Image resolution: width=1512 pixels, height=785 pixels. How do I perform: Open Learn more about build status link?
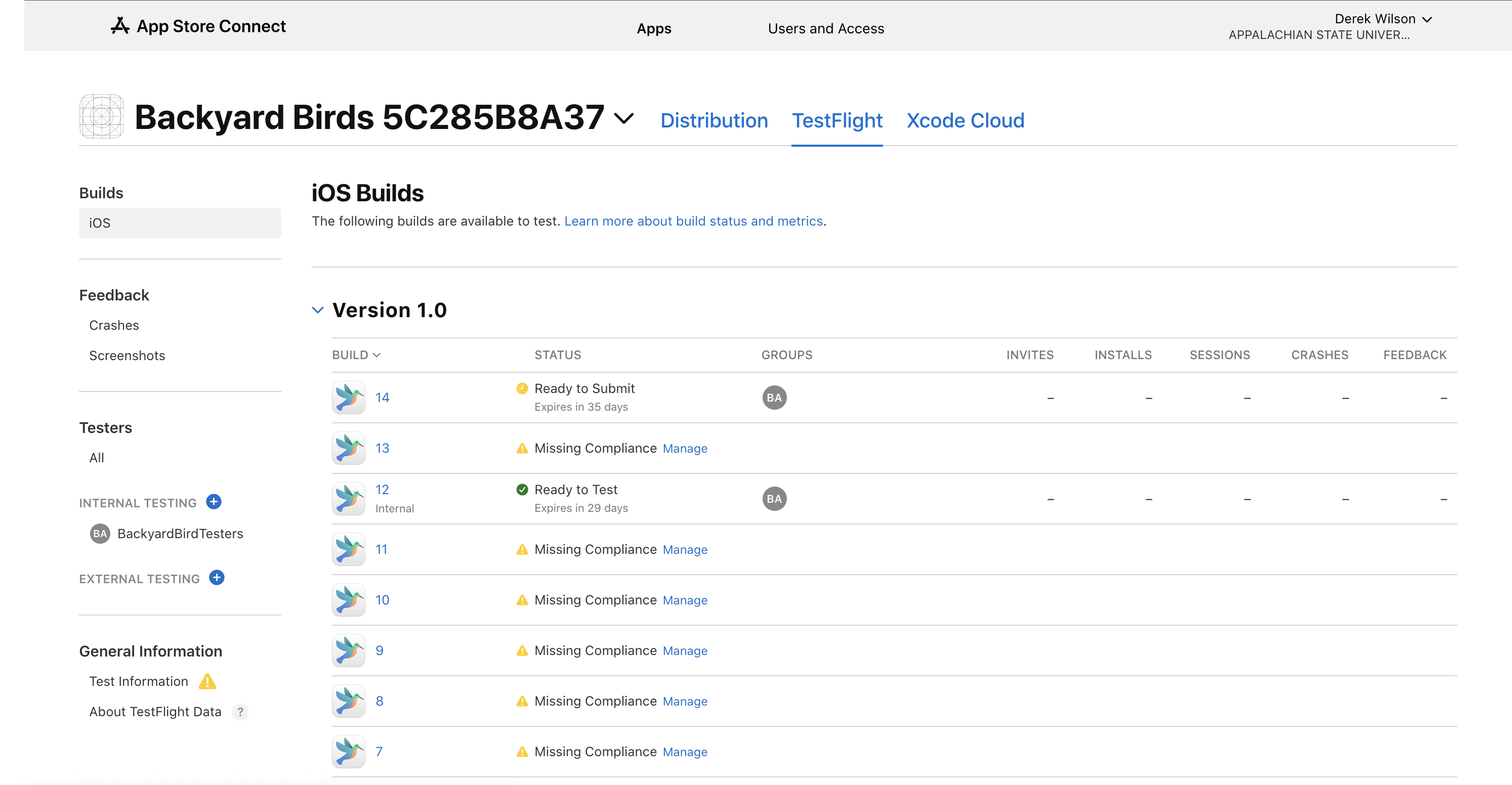click(x=693, y=221)
